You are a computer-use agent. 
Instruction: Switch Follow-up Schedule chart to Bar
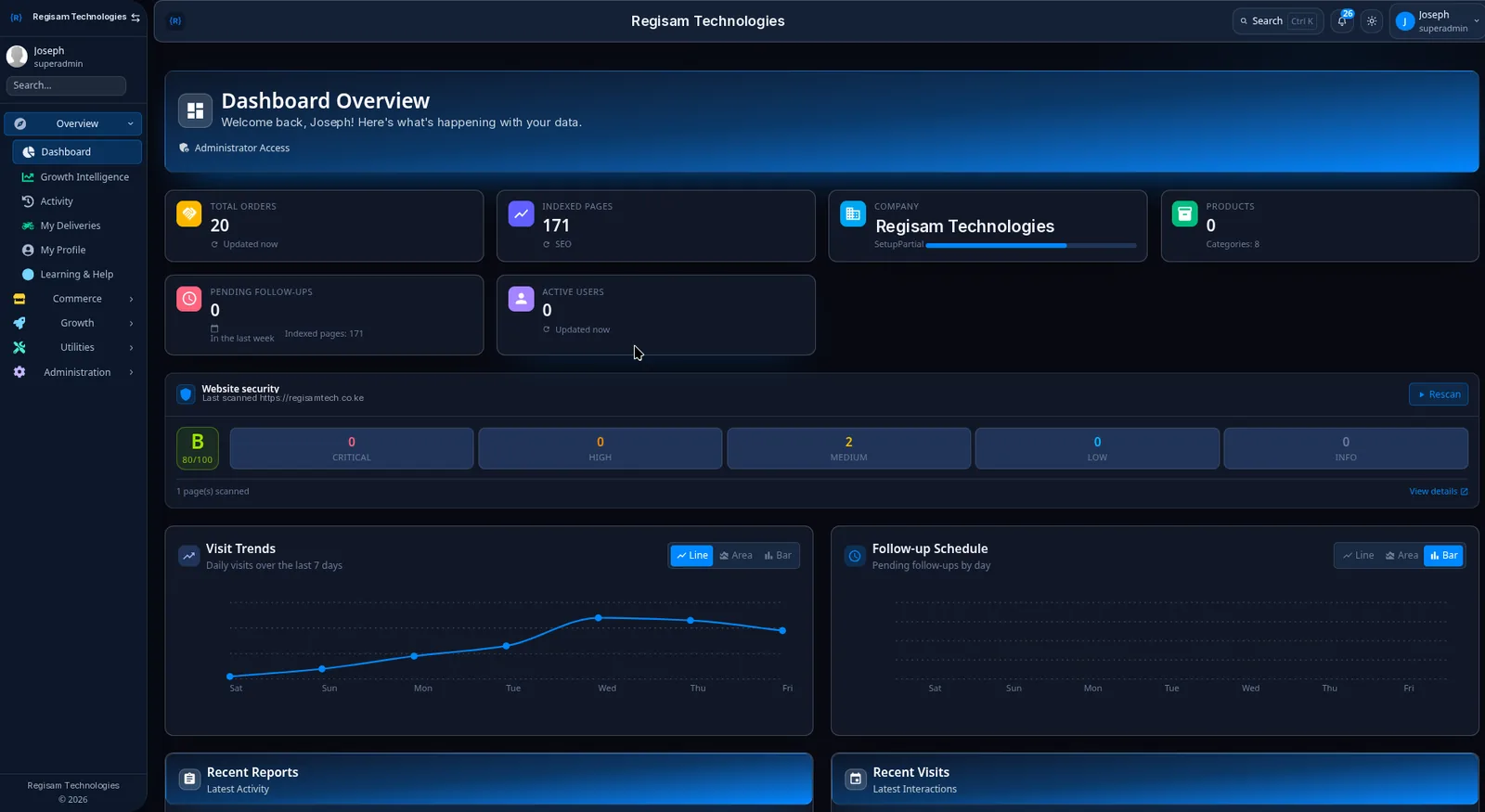click(x=1443, y=556)
